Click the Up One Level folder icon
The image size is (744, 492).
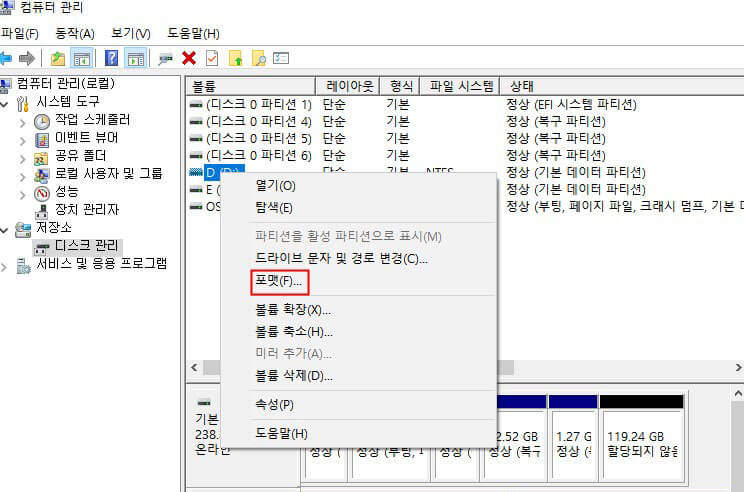pyautogui.click(x=58, y=58)
